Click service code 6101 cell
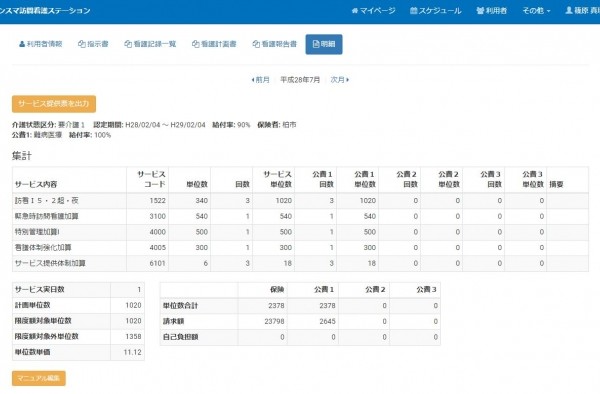 (148, 264)
